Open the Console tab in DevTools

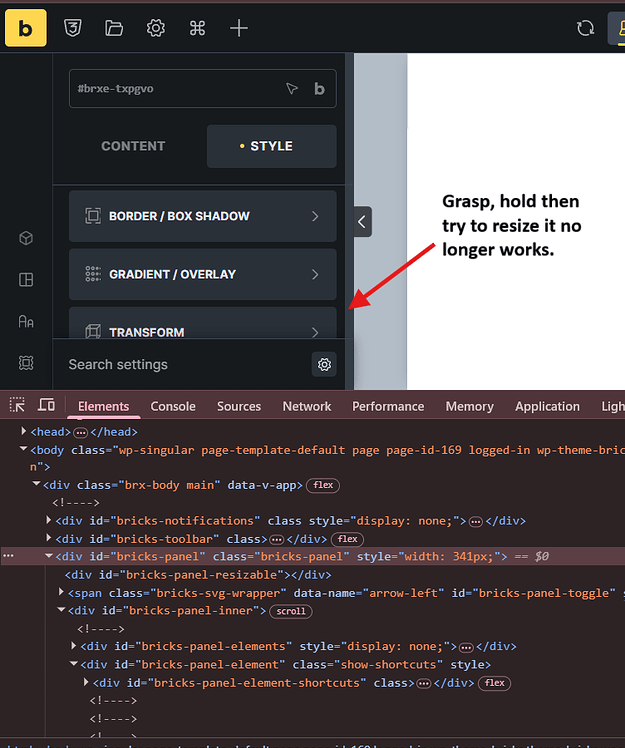pyautogui.click(x=173, y=406)
